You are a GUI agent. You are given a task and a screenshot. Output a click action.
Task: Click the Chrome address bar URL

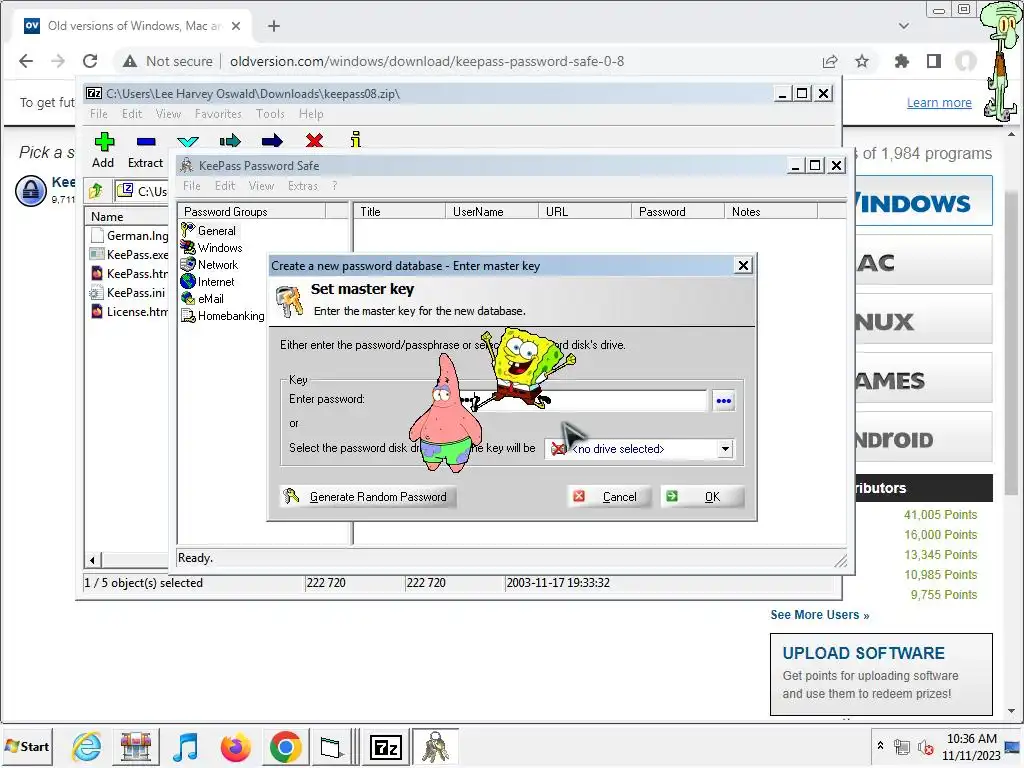426,61
